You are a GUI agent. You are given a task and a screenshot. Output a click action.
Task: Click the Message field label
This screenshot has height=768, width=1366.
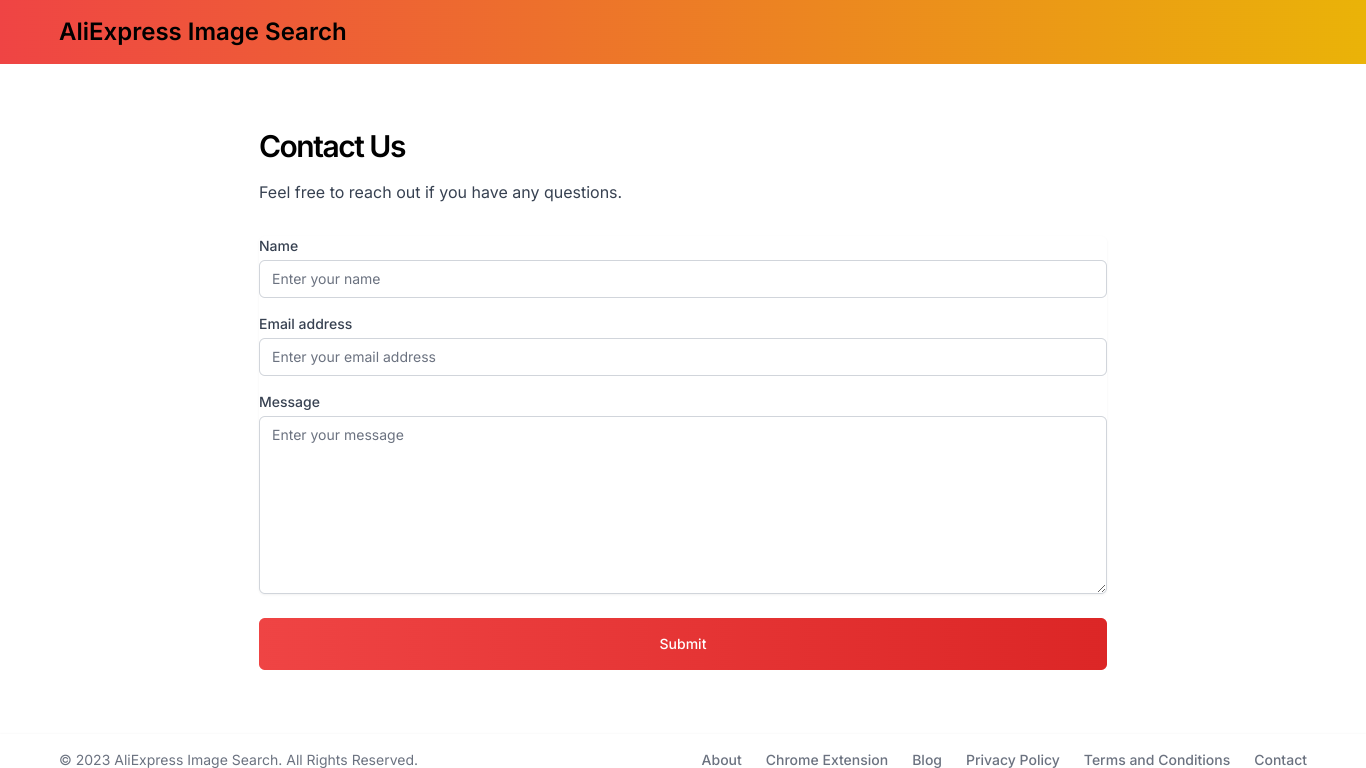tap(290, 402)
